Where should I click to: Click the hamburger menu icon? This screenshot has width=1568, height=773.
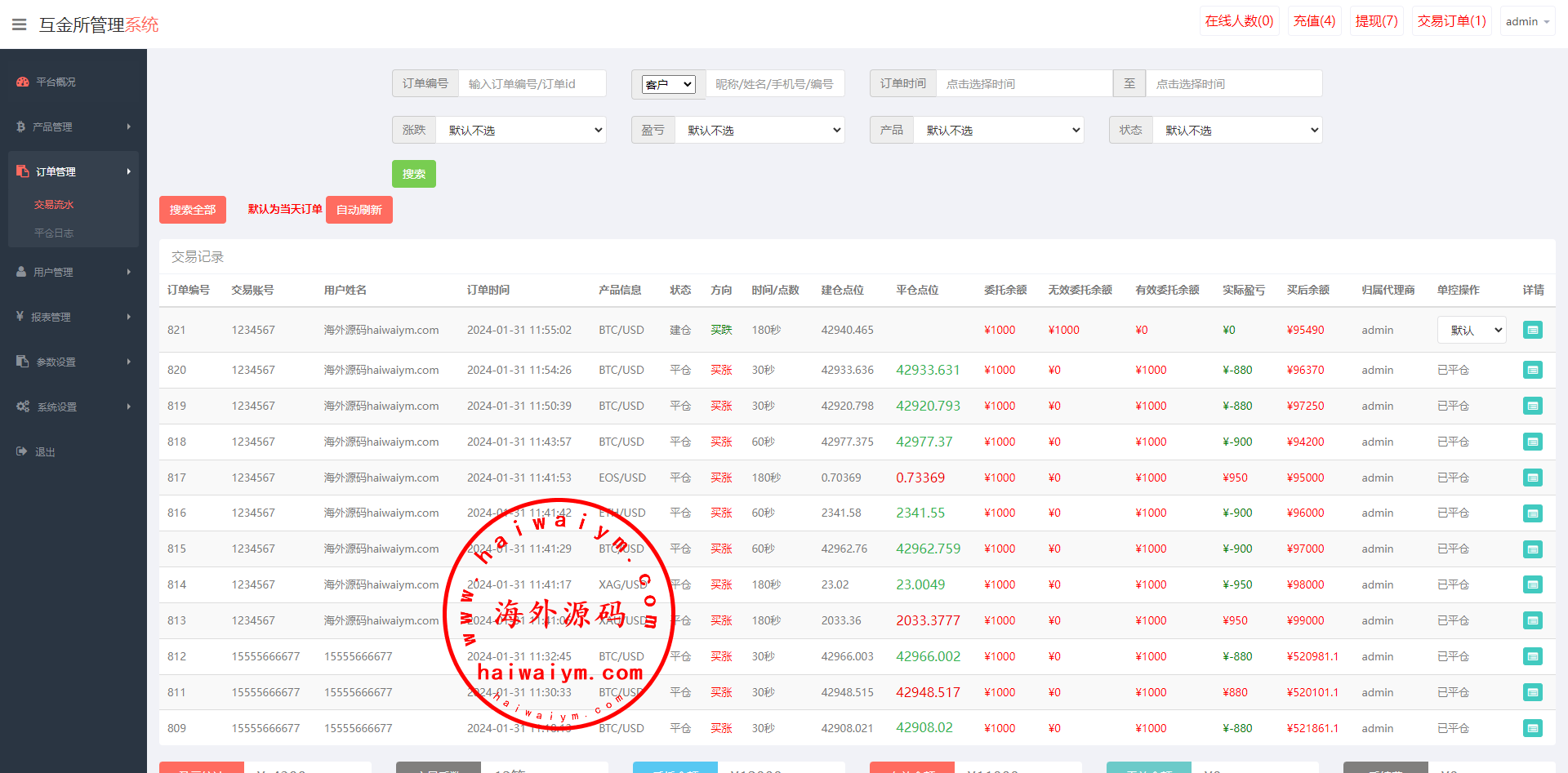[20, 24]
